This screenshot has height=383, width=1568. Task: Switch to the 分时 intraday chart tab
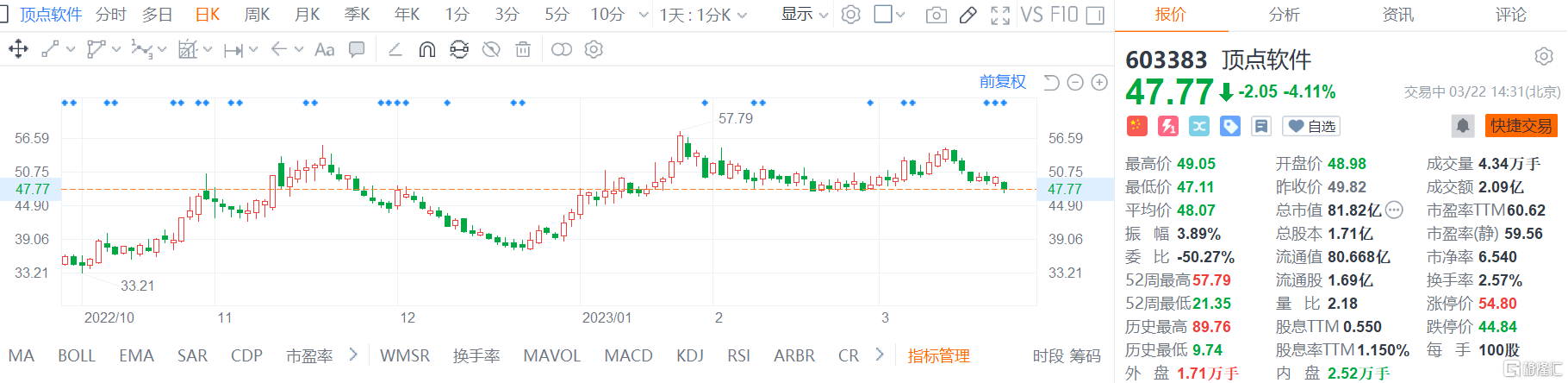[x=111, y=15]
